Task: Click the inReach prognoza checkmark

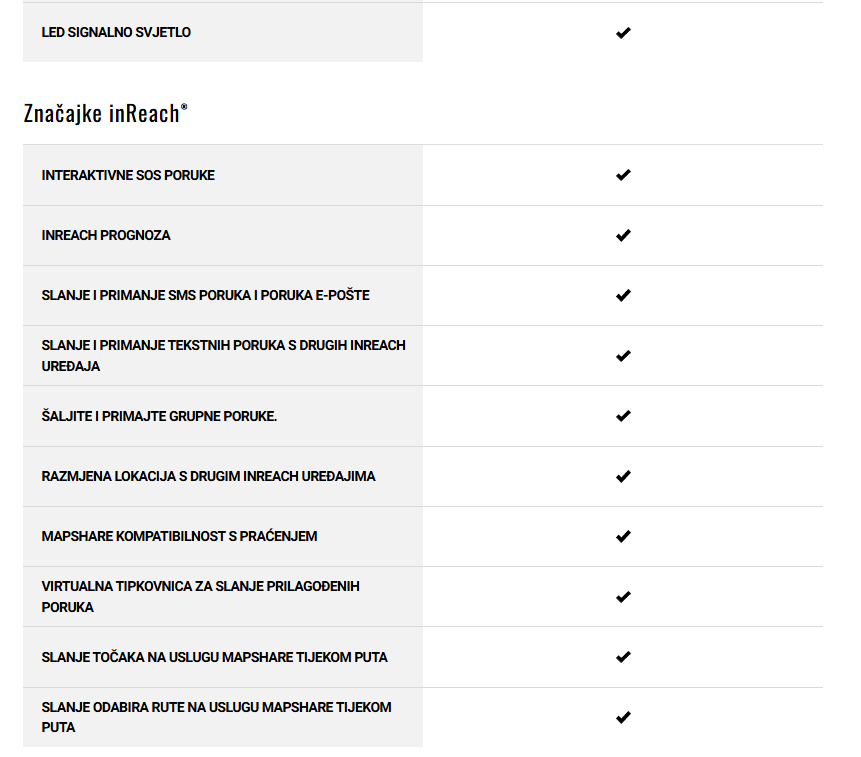Action: 623,236
